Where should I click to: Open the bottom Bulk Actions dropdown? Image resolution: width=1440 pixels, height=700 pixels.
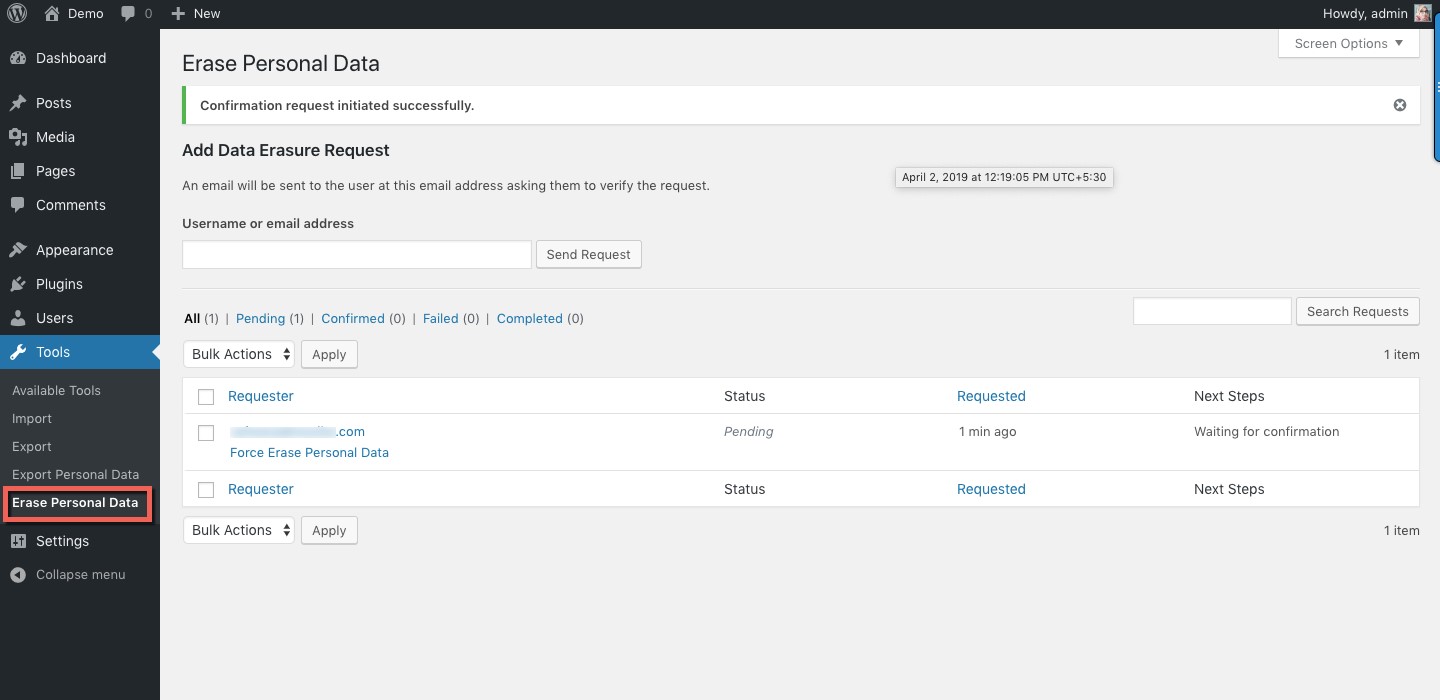tap(239, 530)
